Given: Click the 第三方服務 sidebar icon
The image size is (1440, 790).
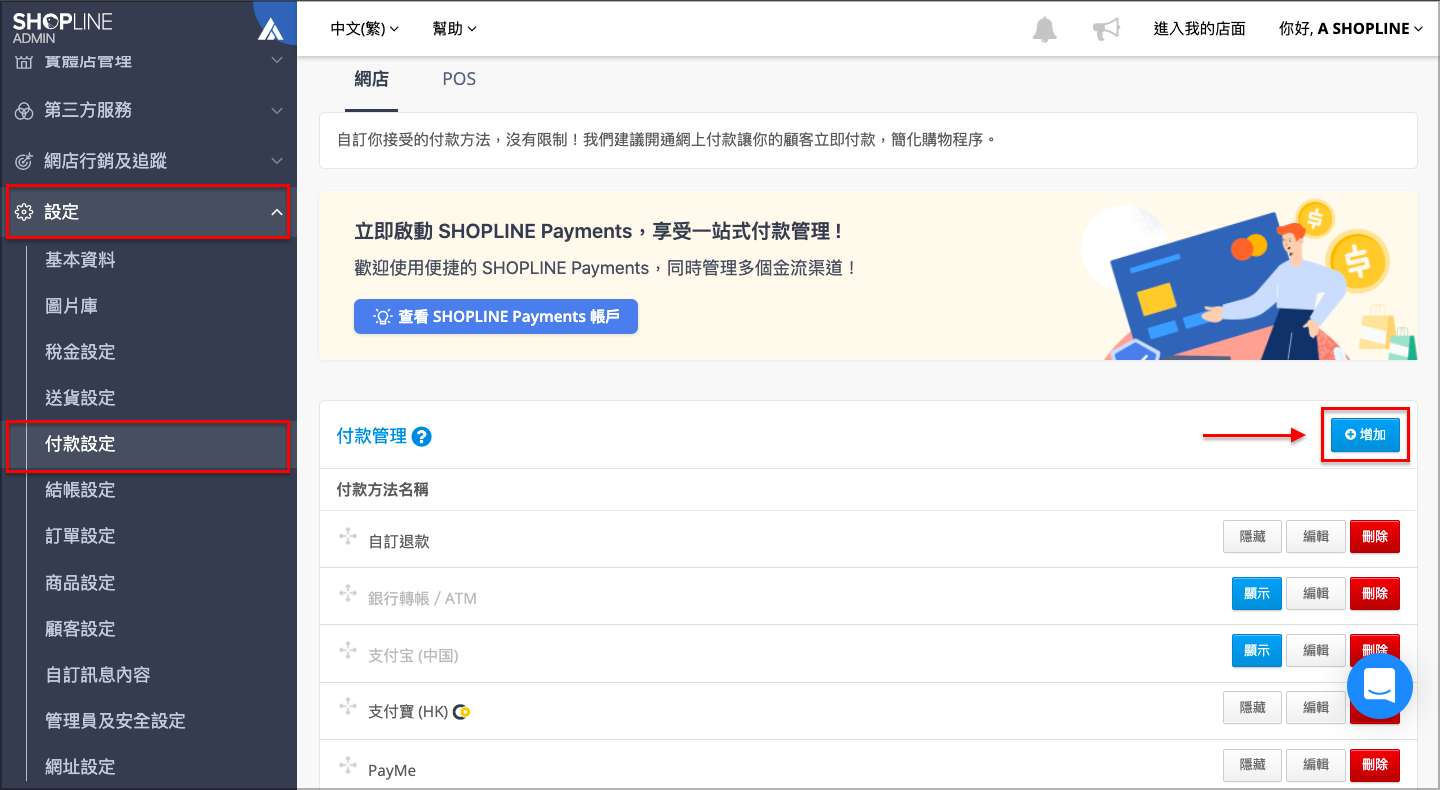Looking at the screenshot, I should tap(24, 110).
